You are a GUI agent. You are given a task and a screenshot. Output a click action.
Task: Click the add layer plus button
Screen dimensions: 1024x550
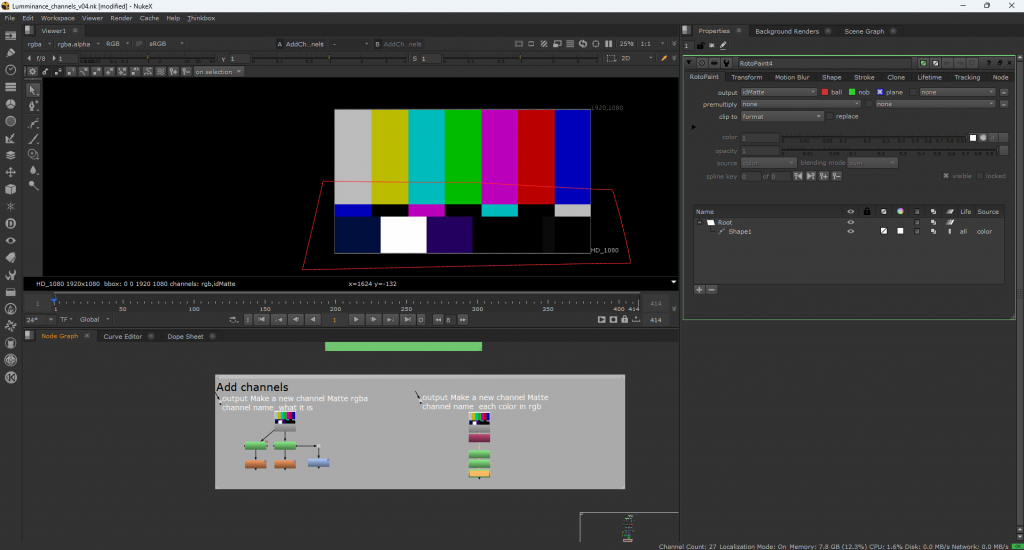tap(699, 289)
